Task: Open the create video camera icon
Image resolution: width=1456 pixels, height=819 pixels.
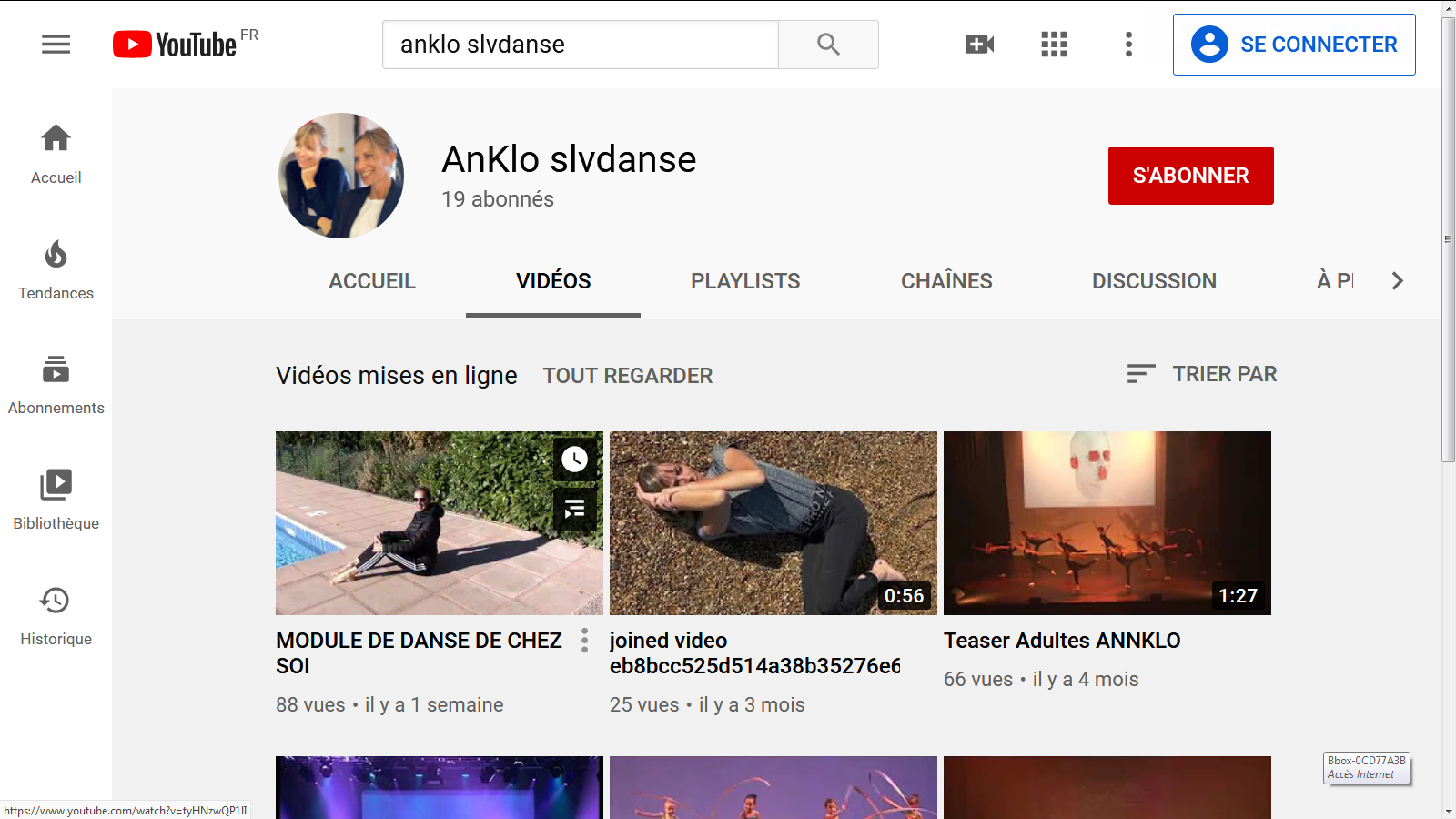Action: pos(979,44)
